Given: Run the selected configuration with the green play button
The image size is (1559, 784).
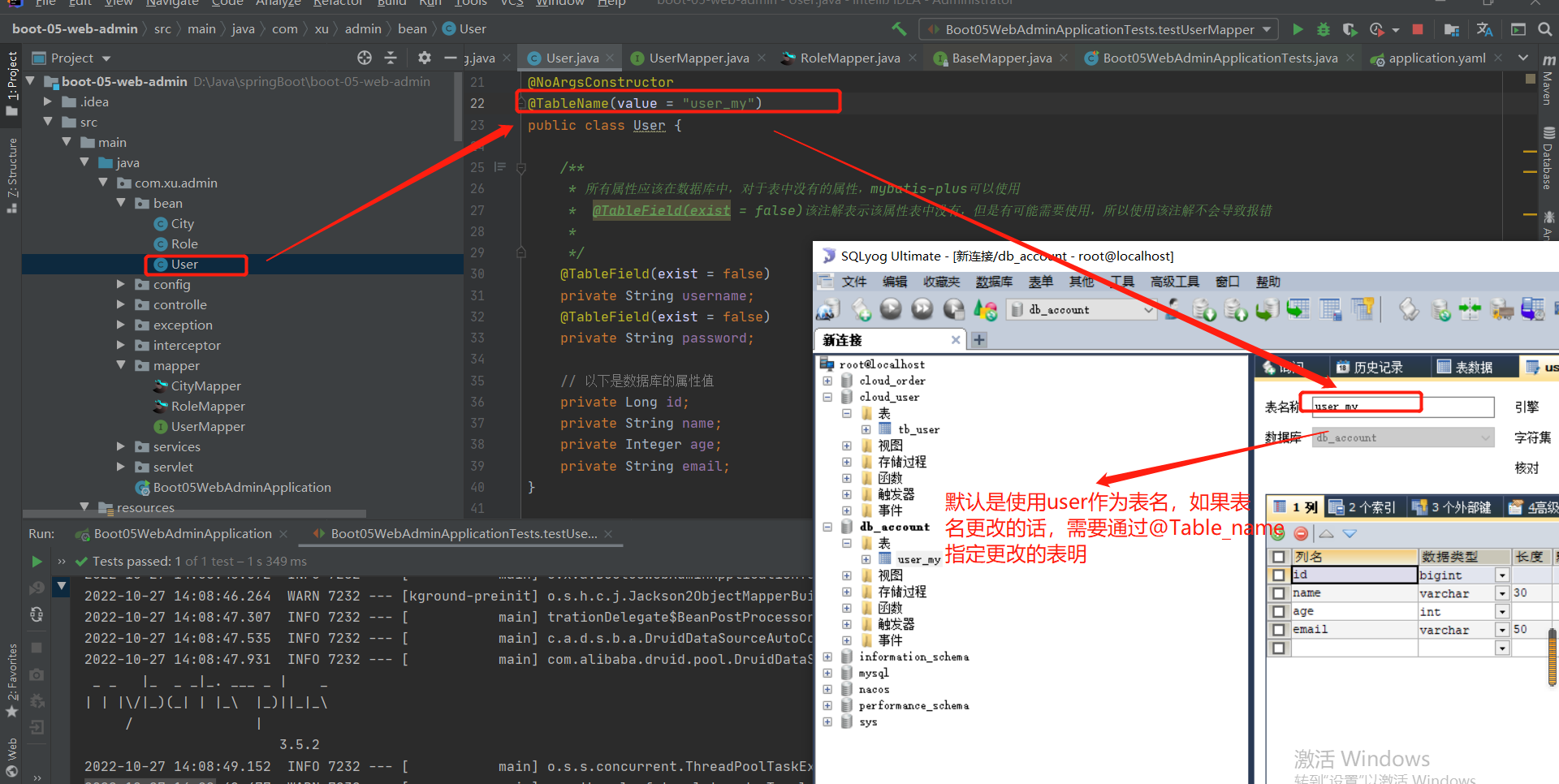Looking at the screenshot, I should coord(1298,29).
